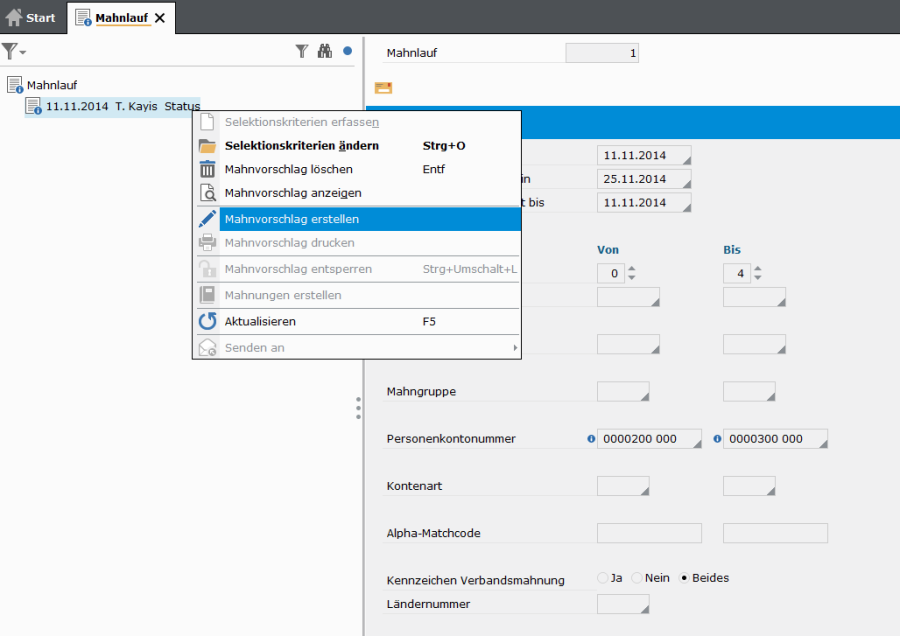Select Ja for Kennzeichen Verbandsmahnung
Viewport: 900px width, 636px height.
tap(602, 578)
